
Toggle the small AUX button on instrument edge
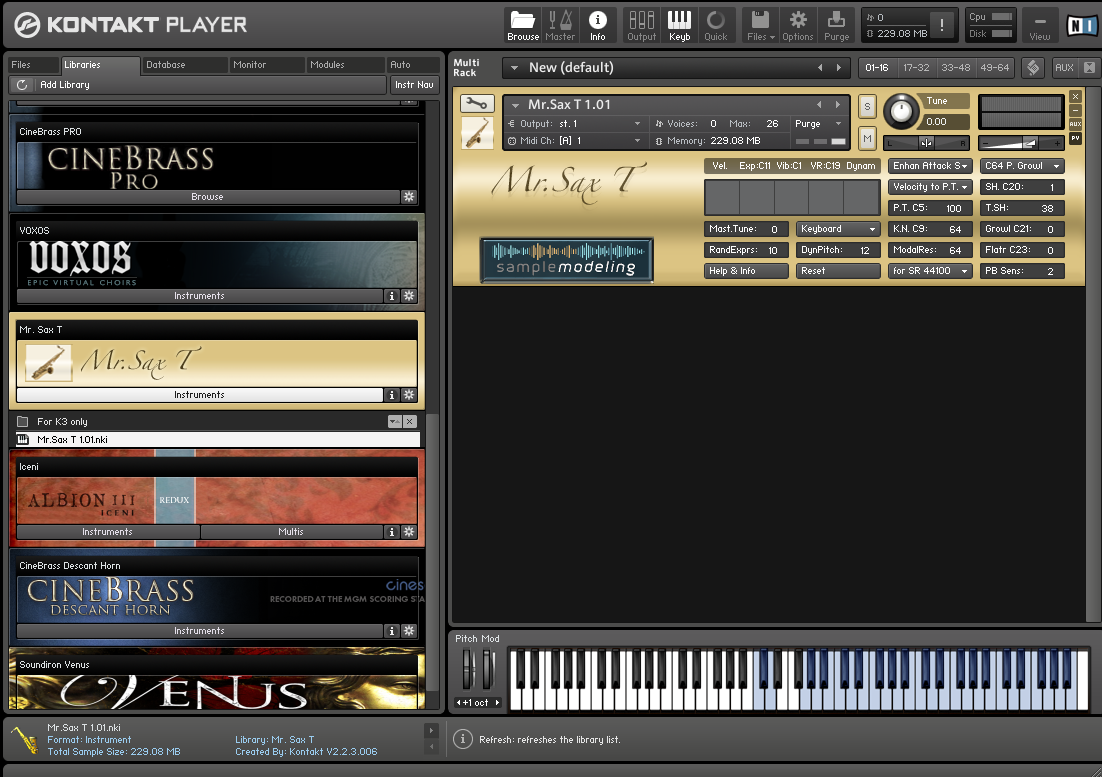tap(1075, 124)
